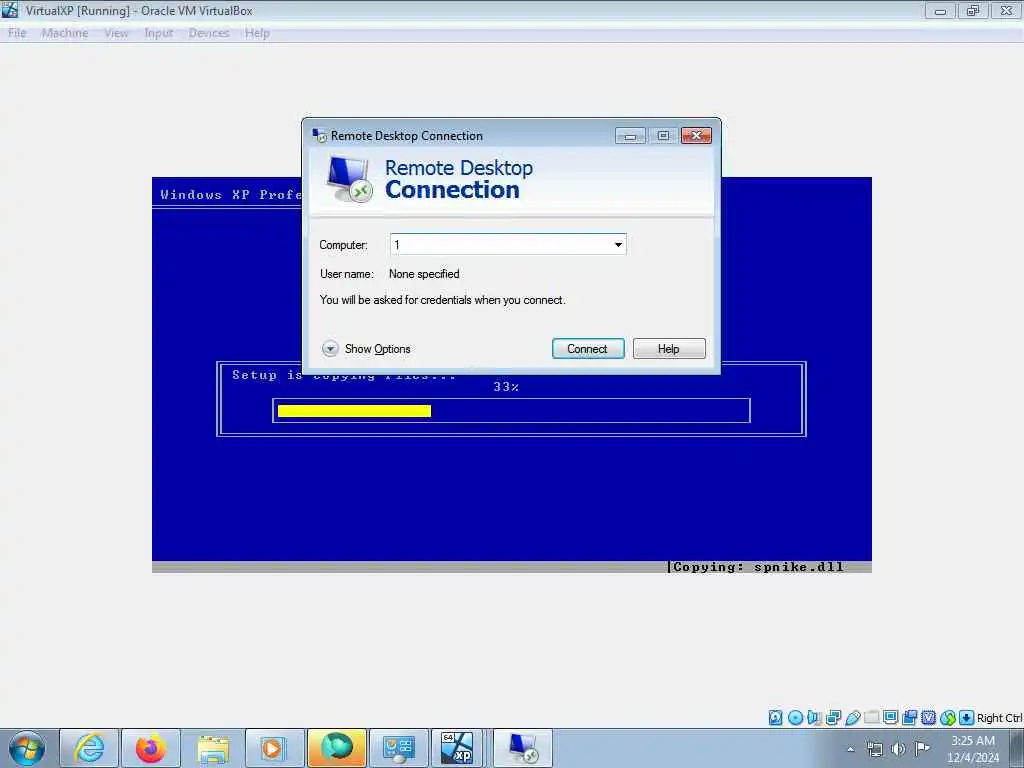Open the View menu in VirtualBox
The height and width of the screenshot is (768, 1024).
(116, 33)
